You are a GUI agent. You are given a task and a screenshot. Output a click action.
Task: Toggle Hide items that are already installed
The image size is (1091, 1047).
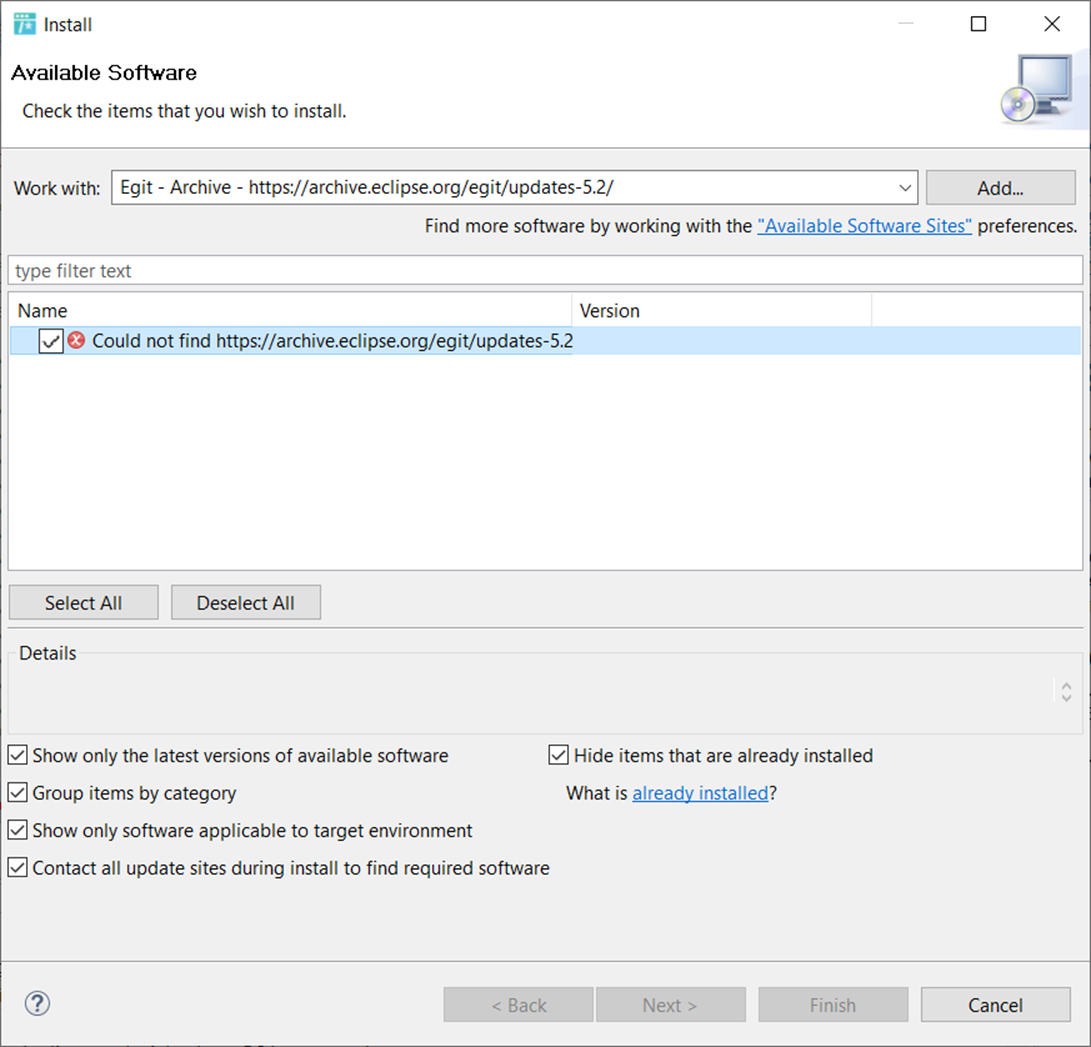pyautogui.click(x=559, y=755)
